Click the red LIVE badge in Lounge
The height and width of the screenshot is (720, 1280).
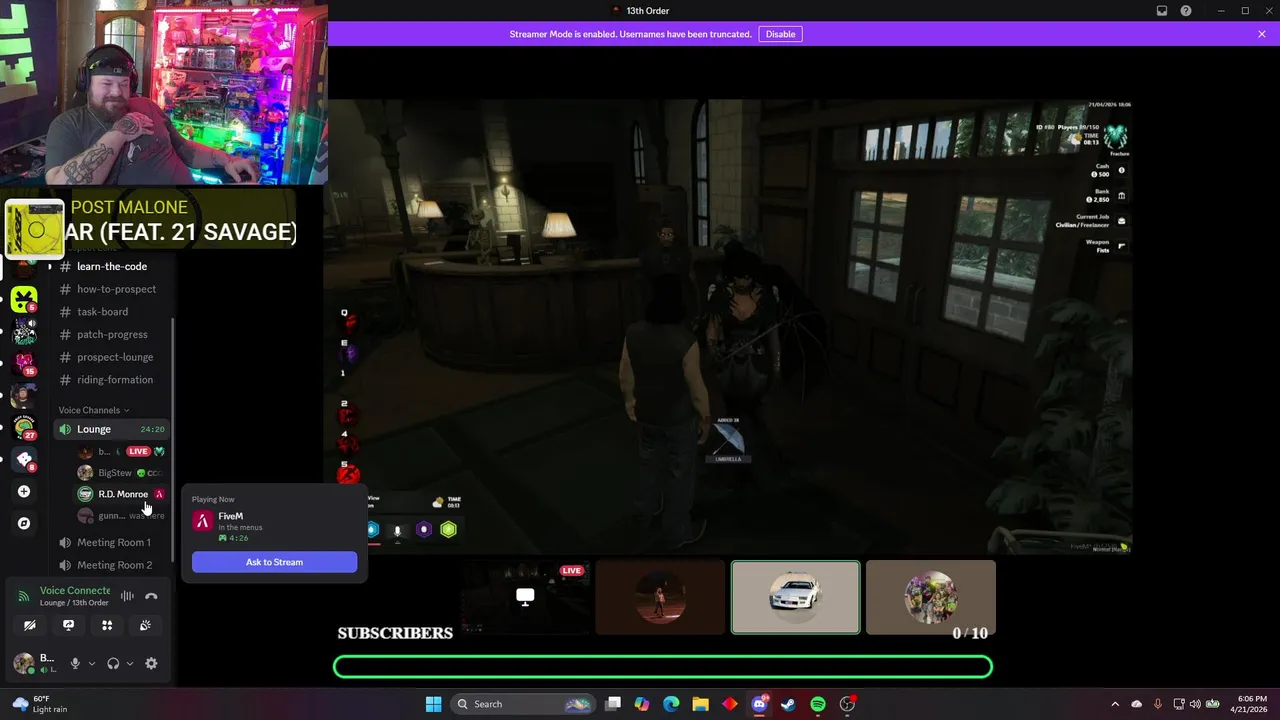[x=138, y=451]
